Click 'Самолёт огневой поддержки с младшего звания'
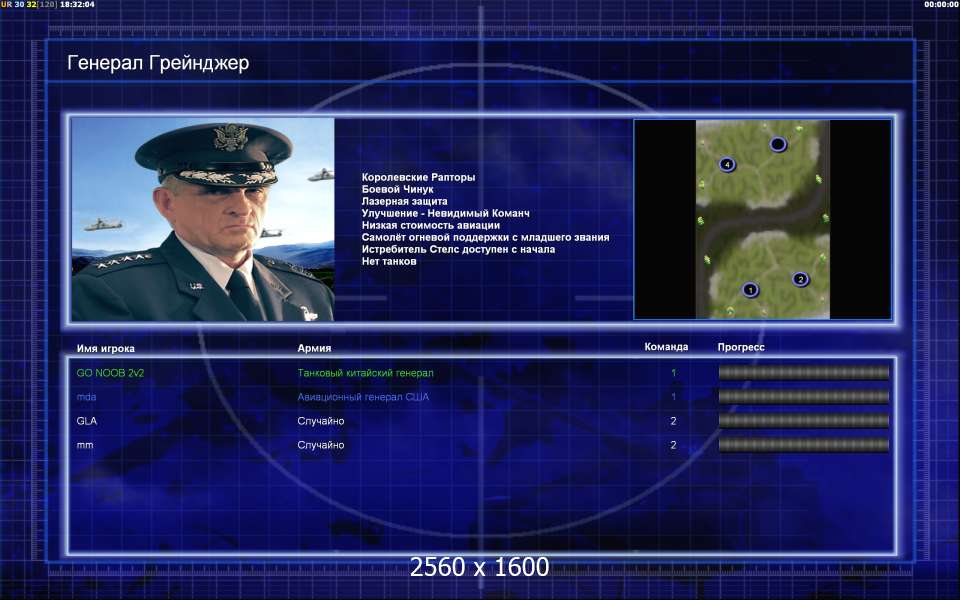Image resolution: width=960 pixels, height=600 pixels. [485, 237]
